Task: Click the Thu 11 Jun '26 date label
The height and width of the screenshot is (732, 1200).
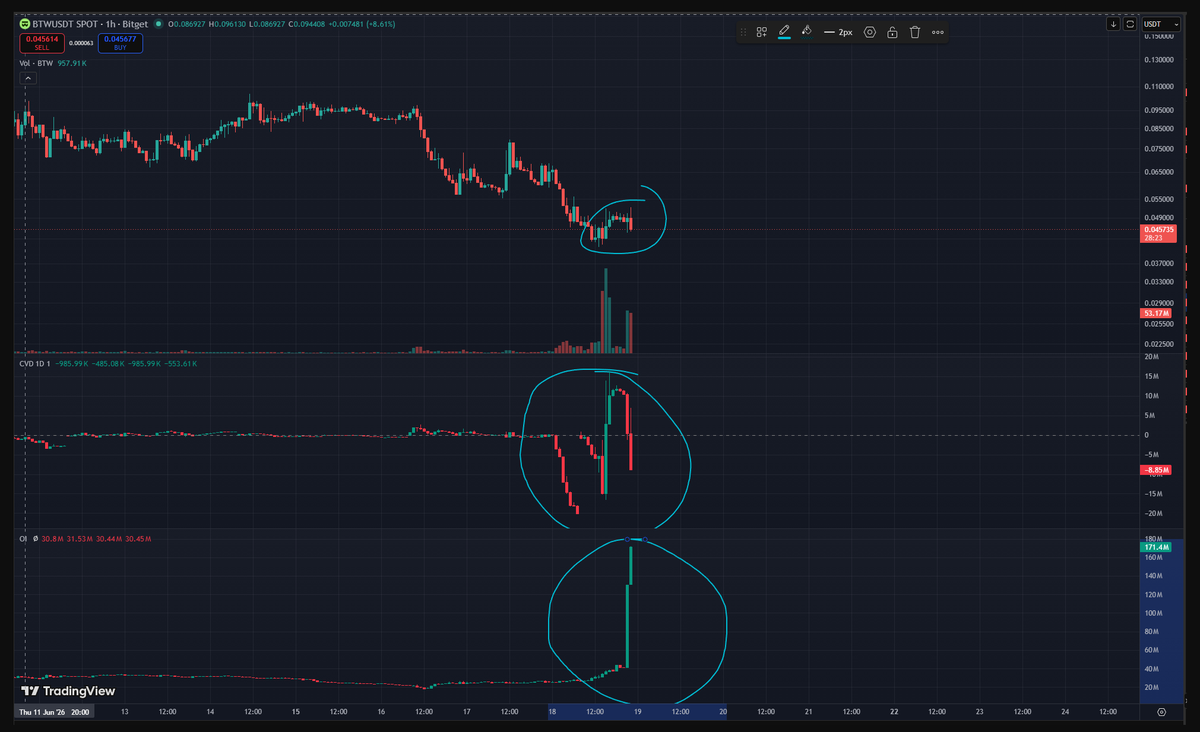Action: pos(54,712)
